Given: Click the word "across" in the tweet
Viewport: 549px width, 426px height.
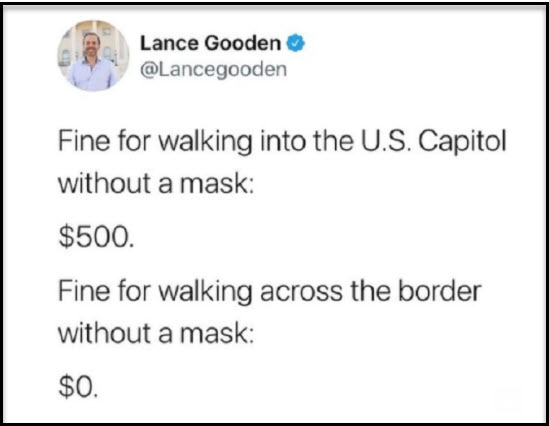Looking at the screenshot, I should [301, 293].
